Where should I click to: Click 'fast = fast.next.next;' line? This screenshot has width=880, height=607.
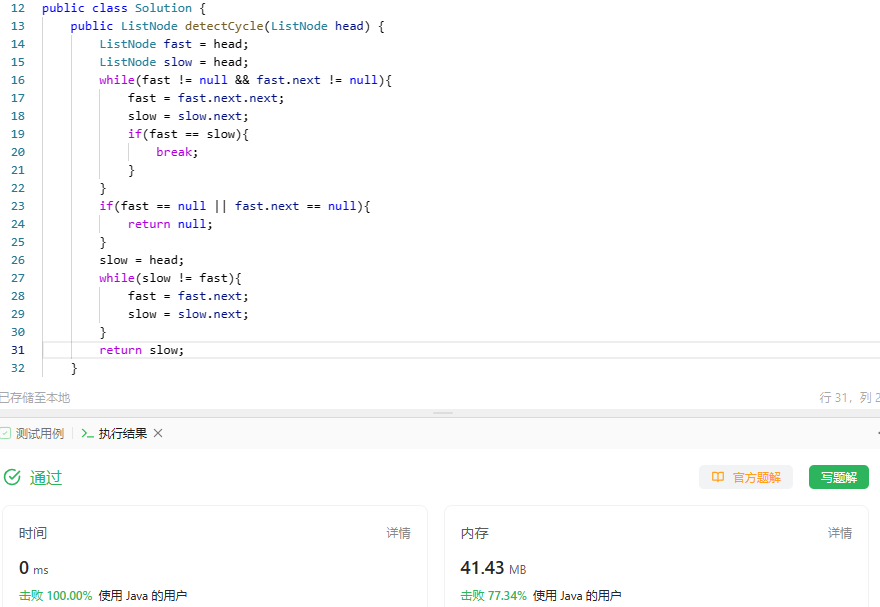pyautogui.click(x=206, y=98)
